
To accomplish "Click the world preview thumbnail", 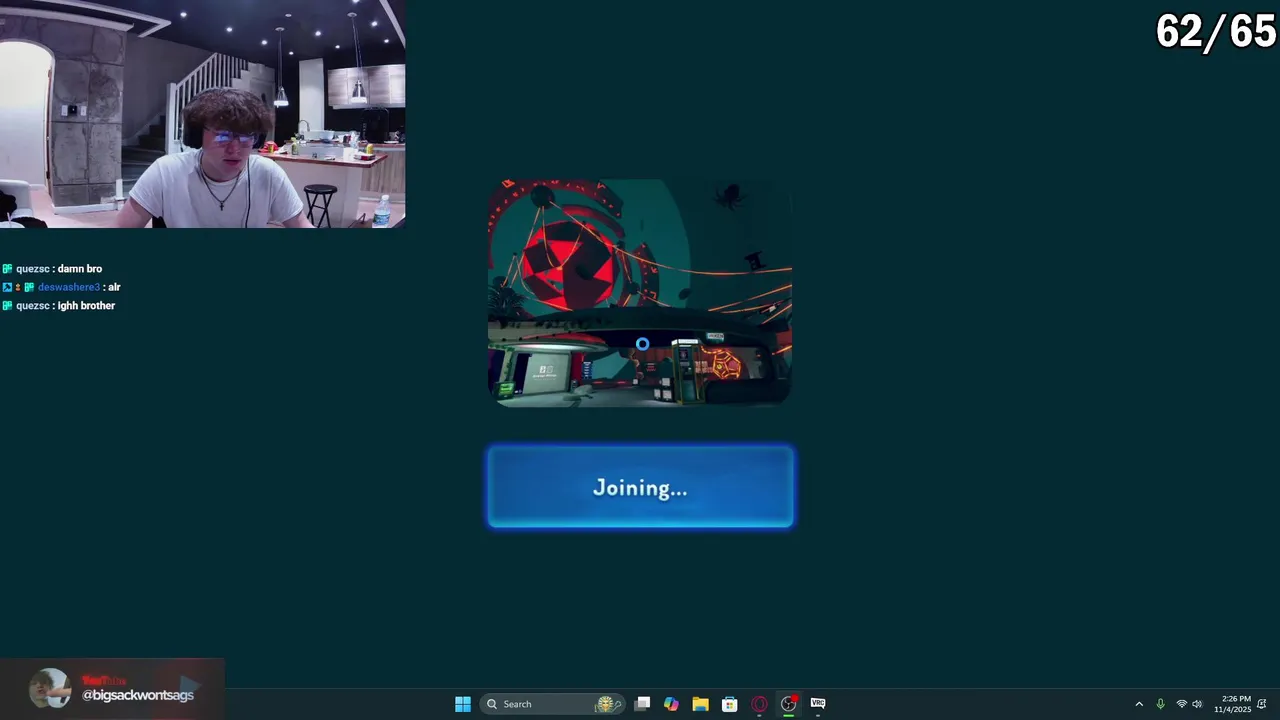I will pyautogui.click(x=640, y=293).
